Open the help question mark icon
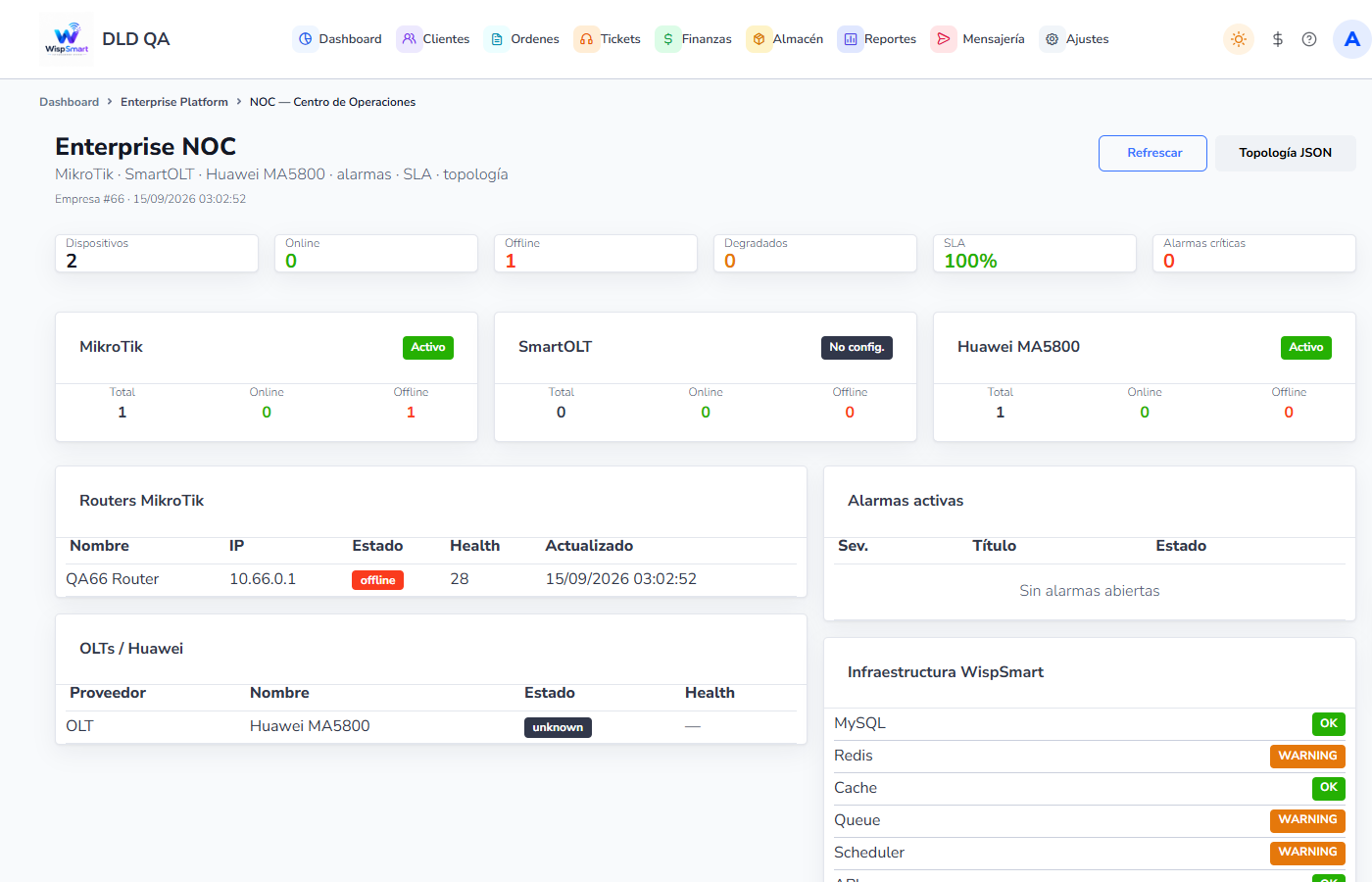1372x882 pixels. point(1309,39)
